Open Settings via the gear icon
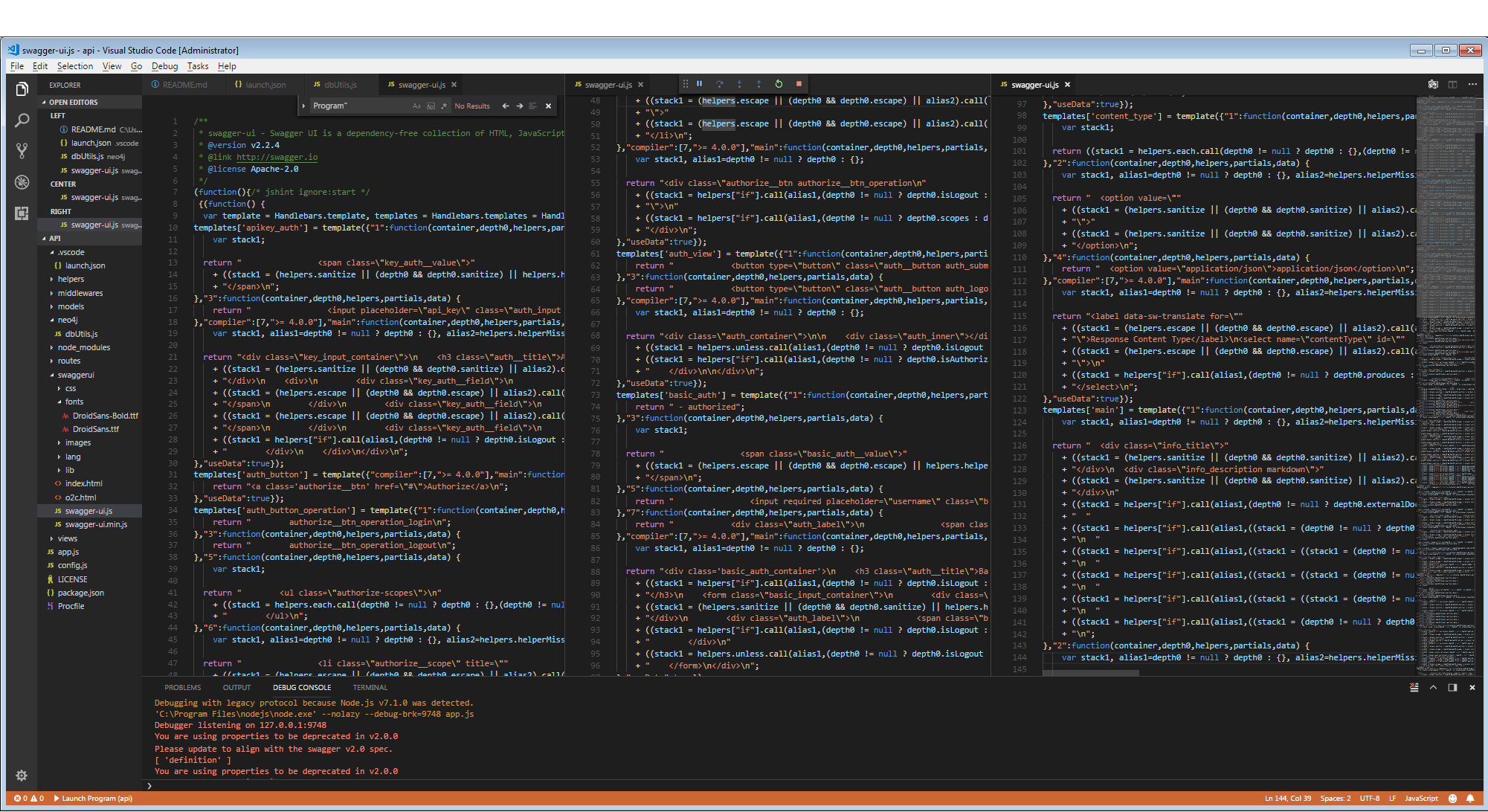The width and height of the screenshot is (1488, 812). [x=21, y=775]
